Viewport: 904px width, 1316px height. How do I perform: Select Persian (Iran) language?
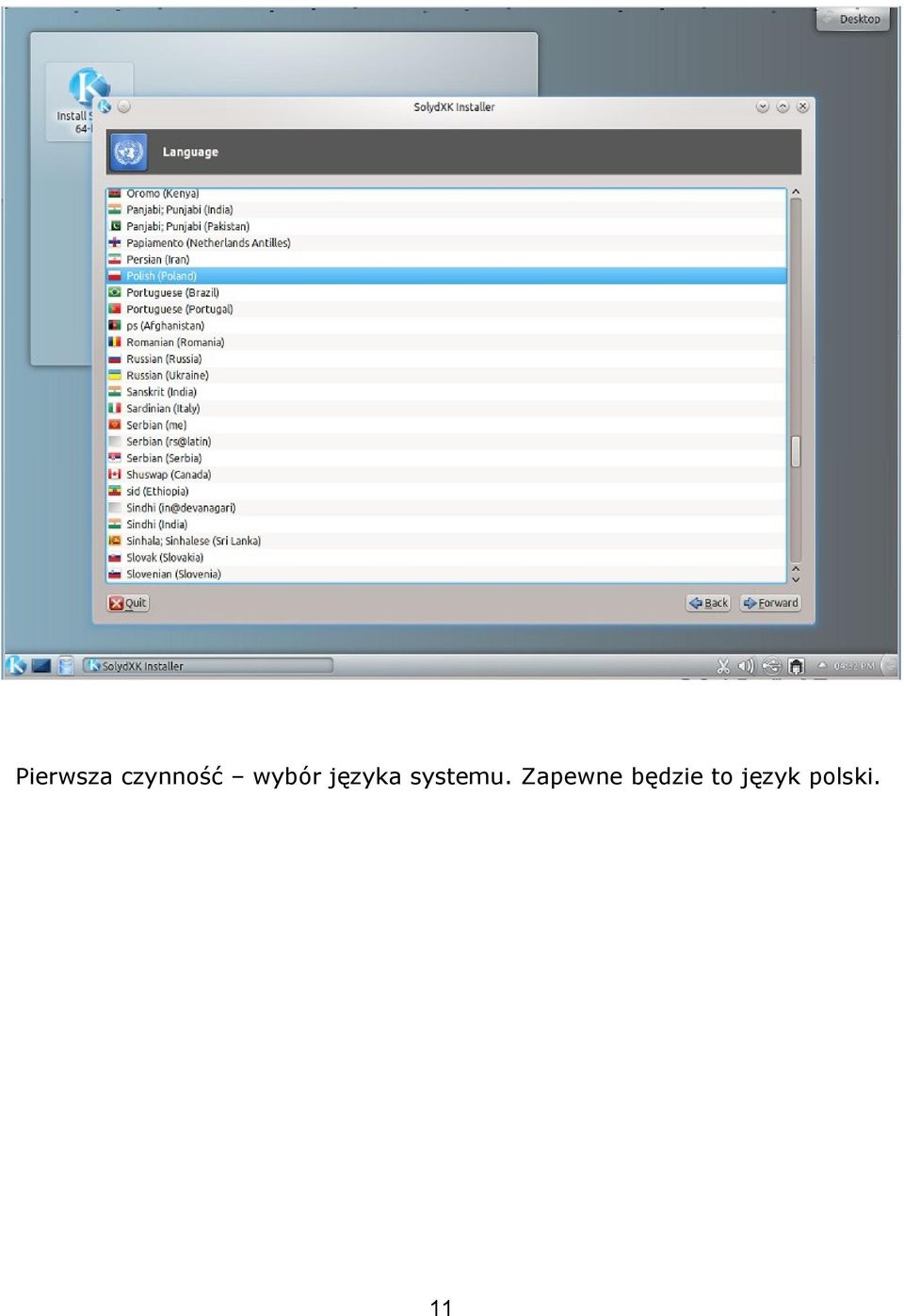(446, 259)
